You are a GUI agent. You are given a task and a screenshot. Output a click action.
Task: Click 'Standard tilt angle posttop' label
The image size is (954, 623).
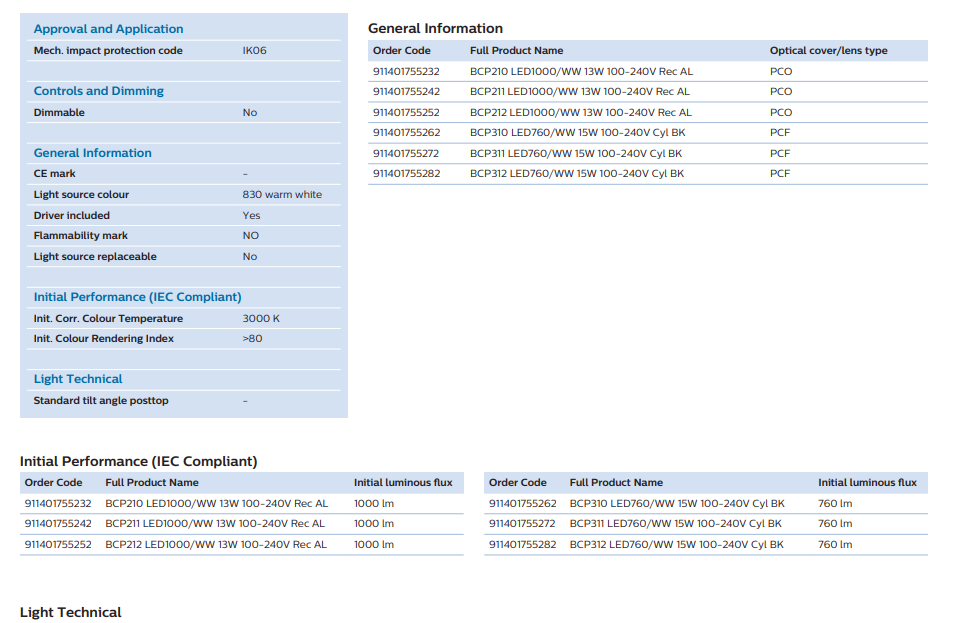101,400
